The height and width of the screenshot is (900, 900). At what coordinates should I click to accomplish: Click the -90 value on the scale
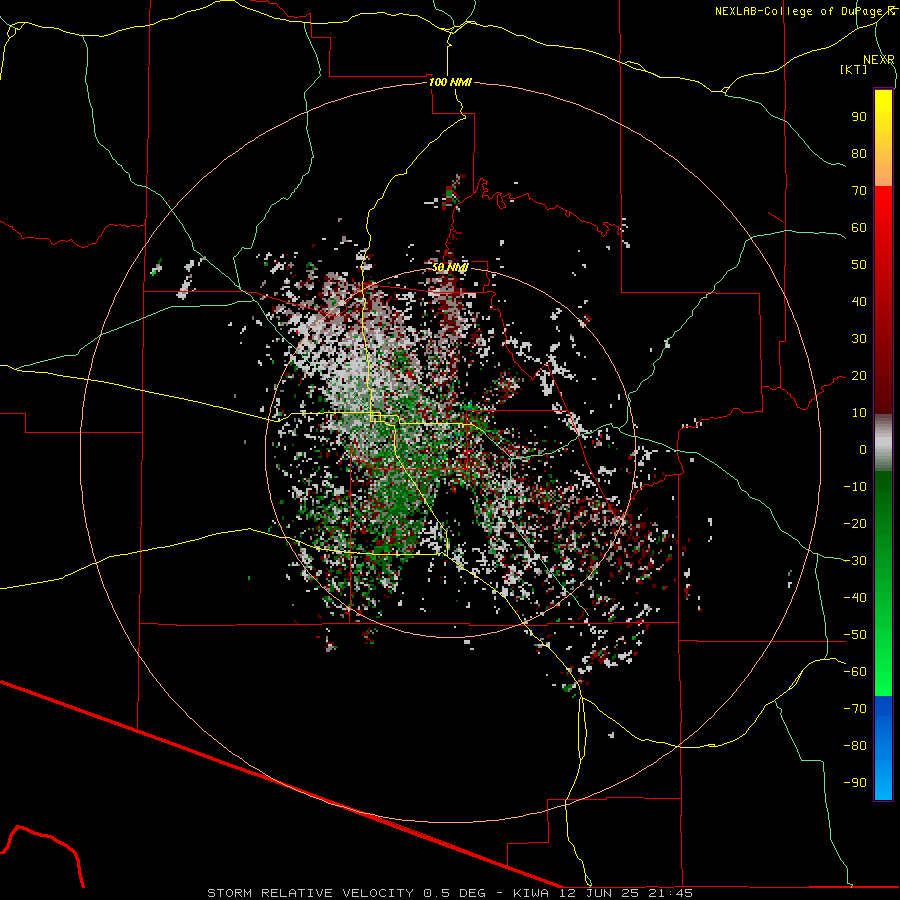point(855,783)
